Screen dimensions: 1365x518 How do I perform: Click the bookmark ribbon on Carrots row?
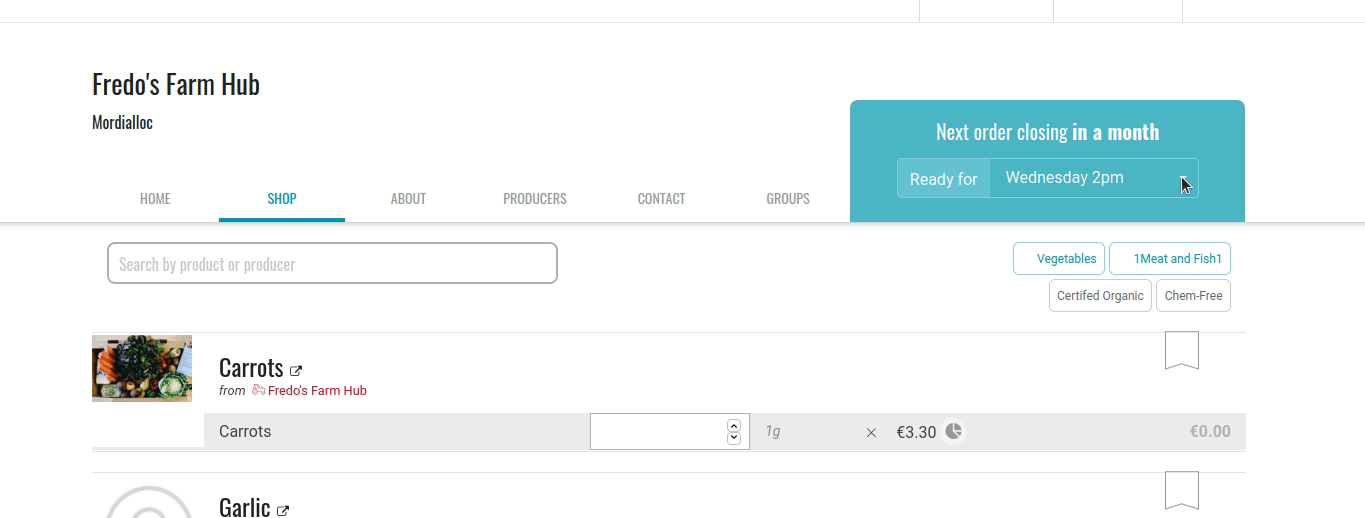point(1181,350)
